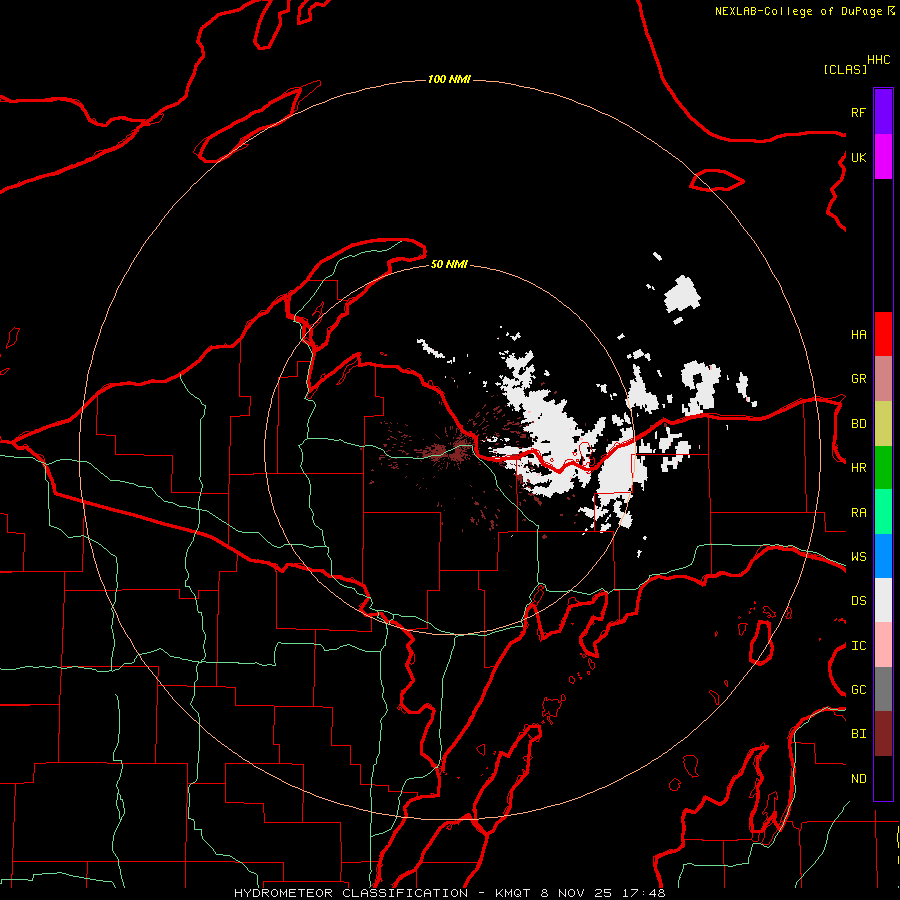
Task: Click the RF purple legend color swatch
Action: point(883,112)
